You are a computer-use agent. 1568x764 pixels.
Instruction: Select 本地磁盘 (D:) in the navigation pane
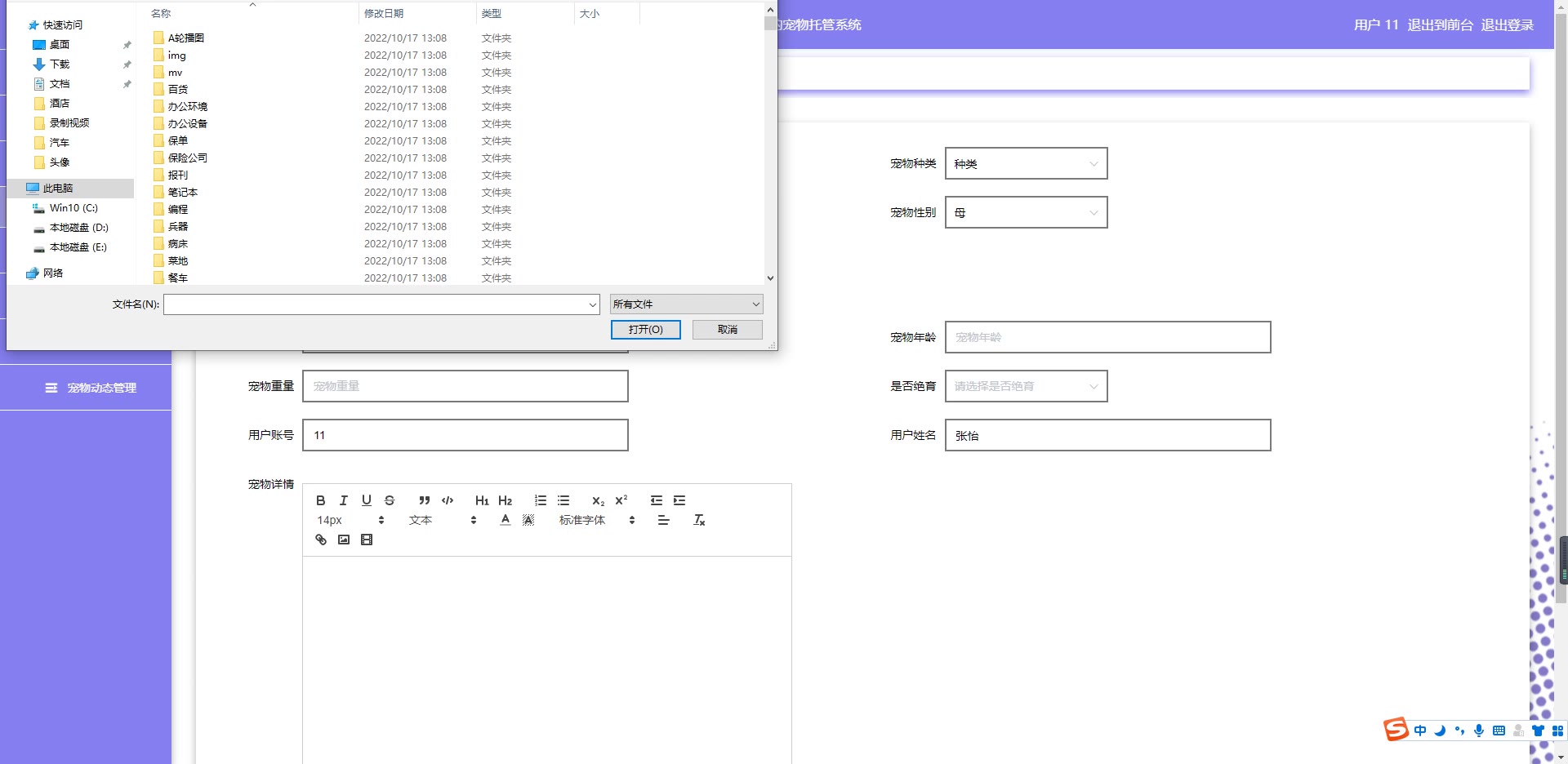[78, 228]
